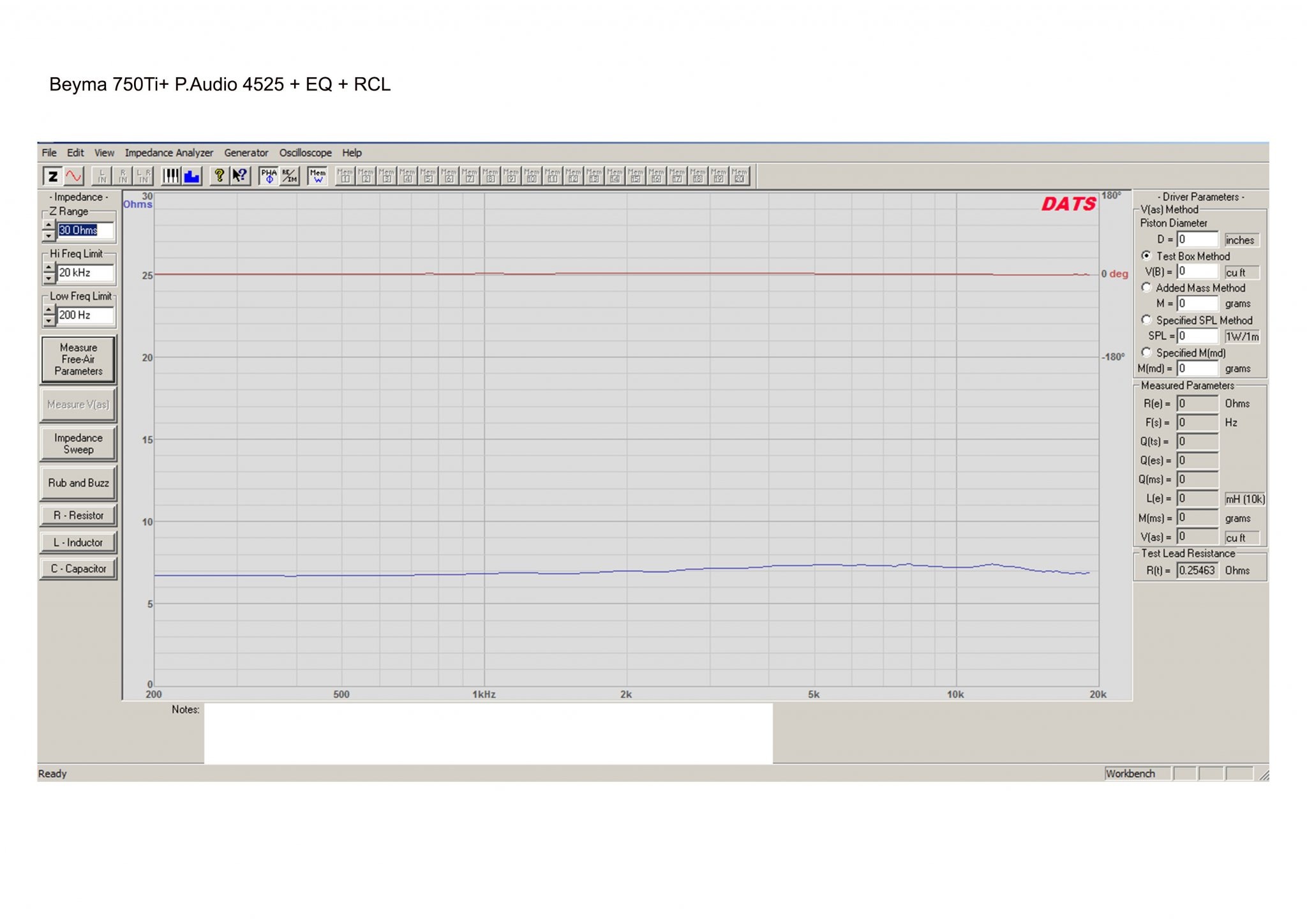
Task: Lower the Low Freq Limit down arrow
Action: click(49, 320)
